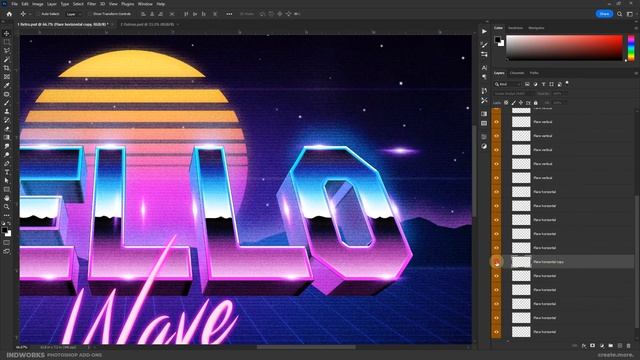Open the Filter menu
This screenshot has height=360, width=640.
[x=91, y=4]
